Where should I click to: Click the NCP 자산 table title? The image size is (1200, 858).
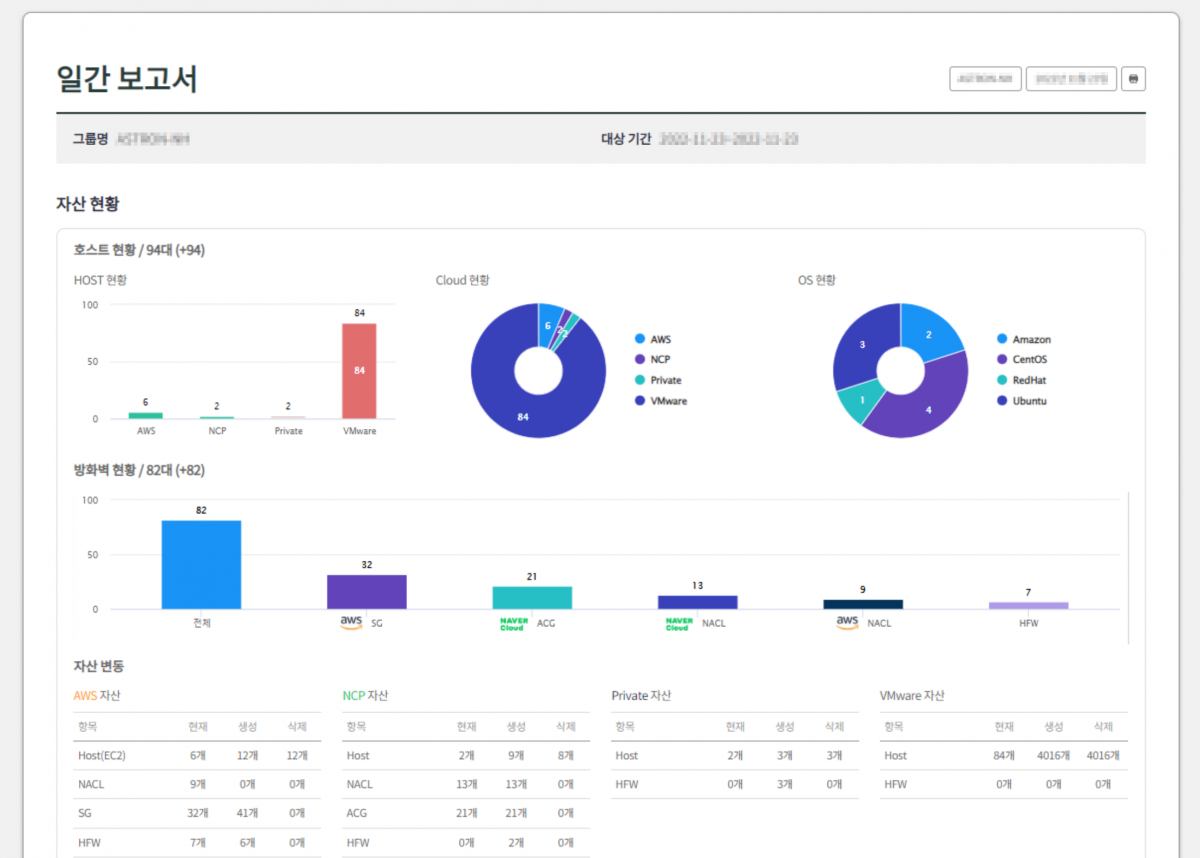point(365,695)
